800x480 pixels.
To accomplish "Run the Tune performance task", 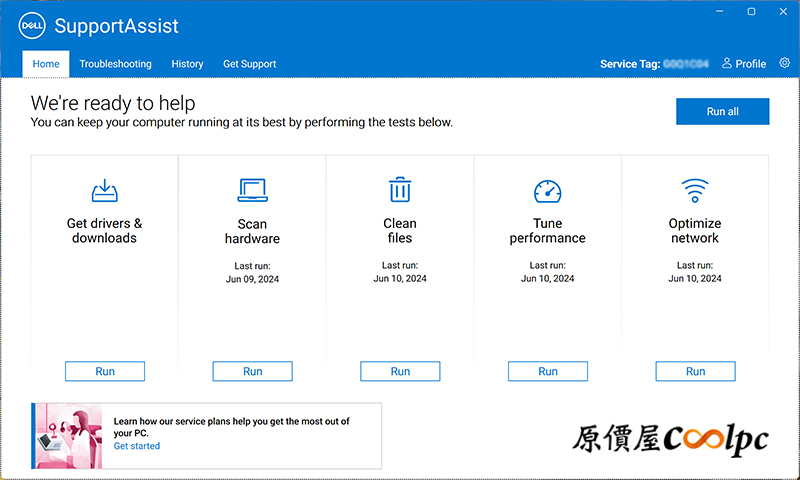I will point(547,371).
